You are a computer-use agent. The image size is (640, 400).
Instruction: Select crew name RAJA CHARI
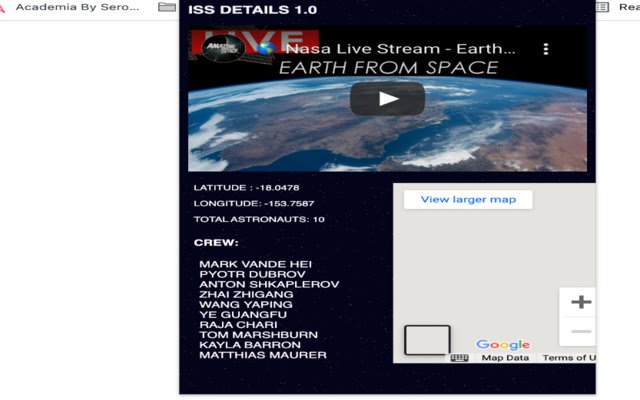238,325
